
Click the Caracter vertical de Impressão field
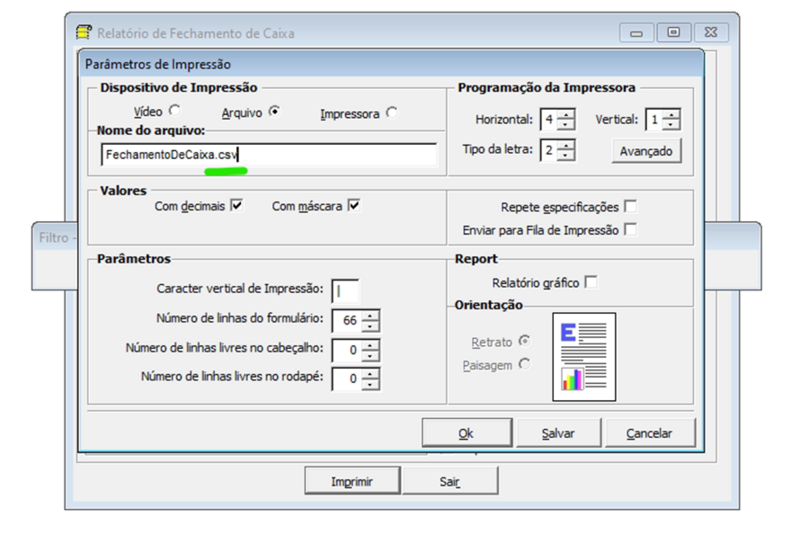tap(345, 291)
